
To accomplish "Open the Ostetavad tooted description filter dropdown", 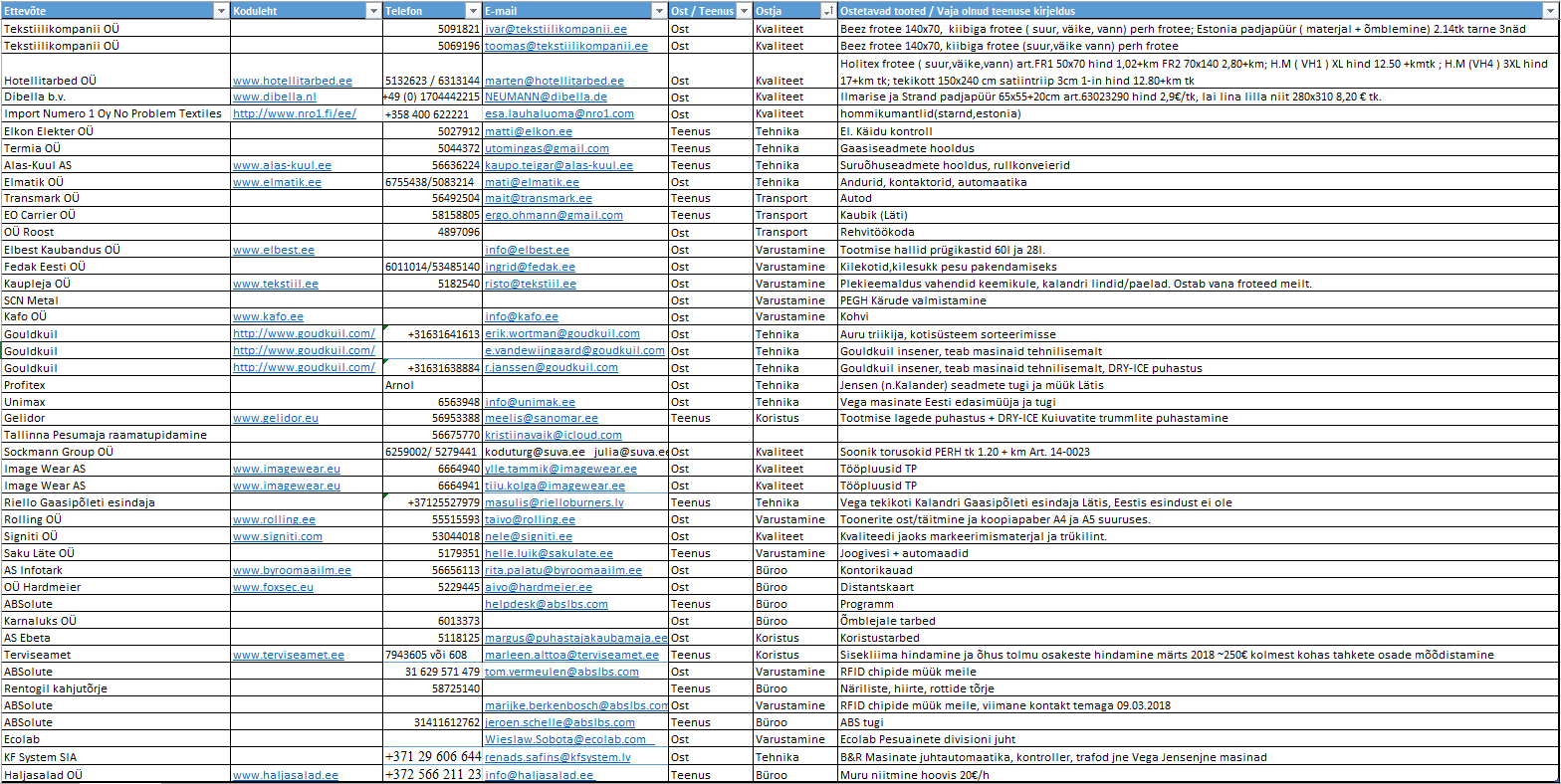I will click(1552, 11).
